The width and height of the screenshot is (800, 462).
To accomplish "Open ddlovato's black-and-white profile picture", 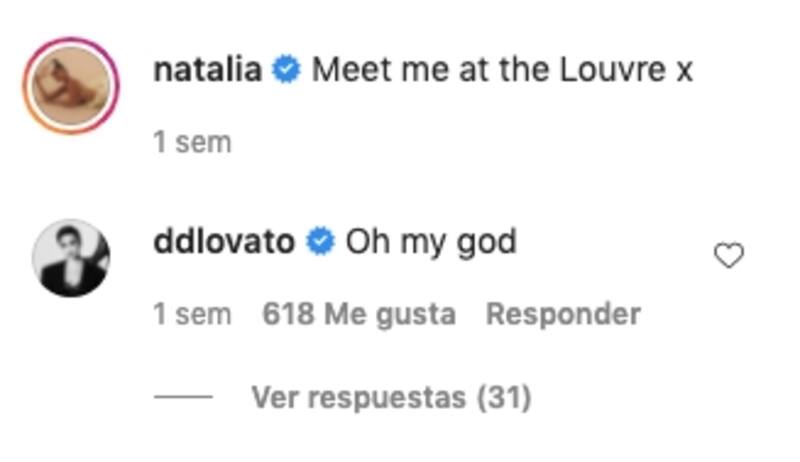I will pyautogui.click(x=71, y=258).
